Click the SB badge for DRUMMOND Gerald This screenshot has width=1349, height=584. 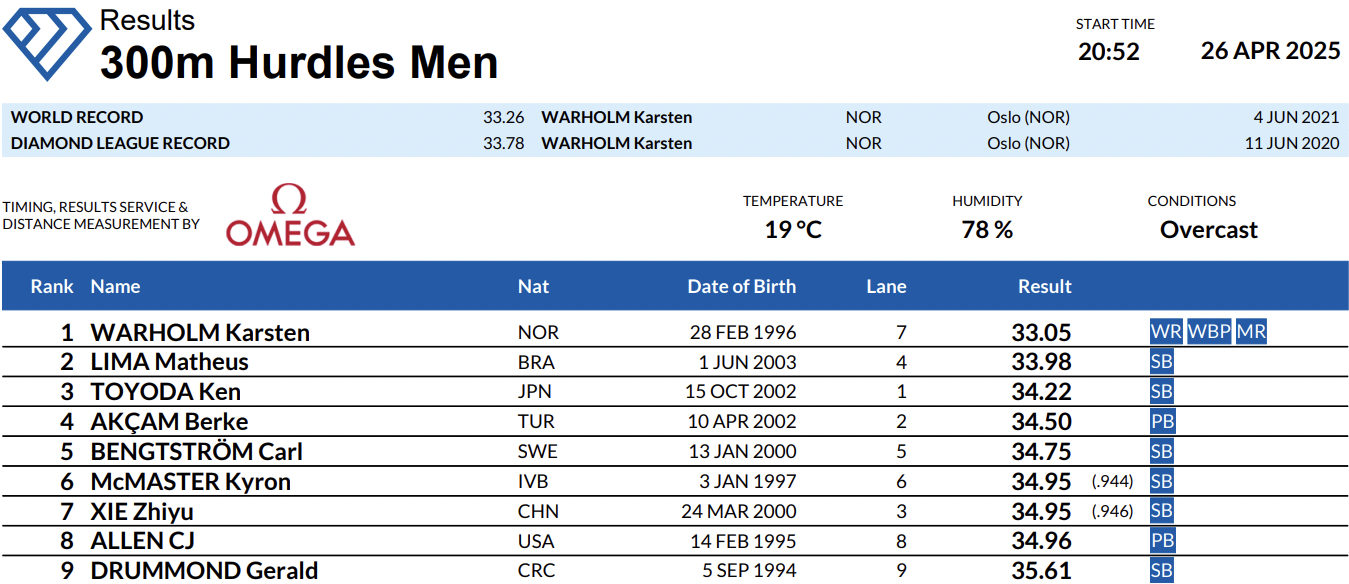tap(1161, 571)
